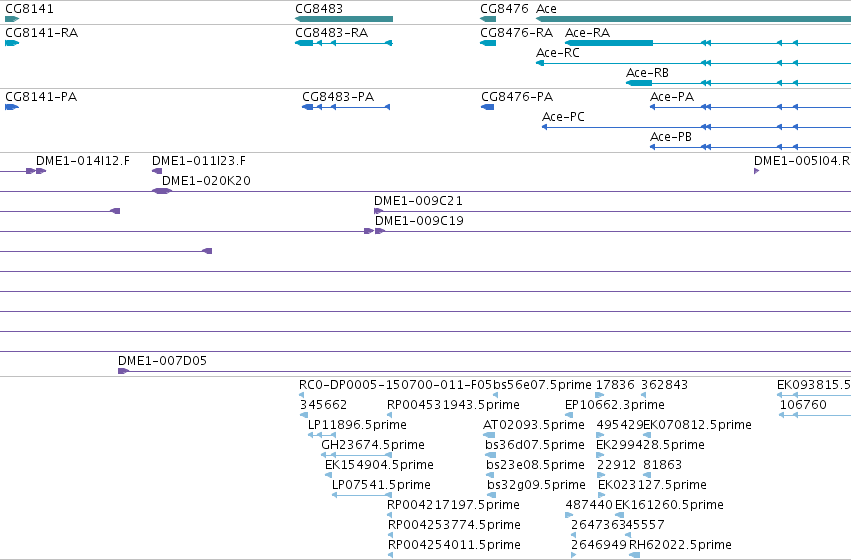
Task: Open the Ace-RB transcript label
Action: [x=647, y=73]
